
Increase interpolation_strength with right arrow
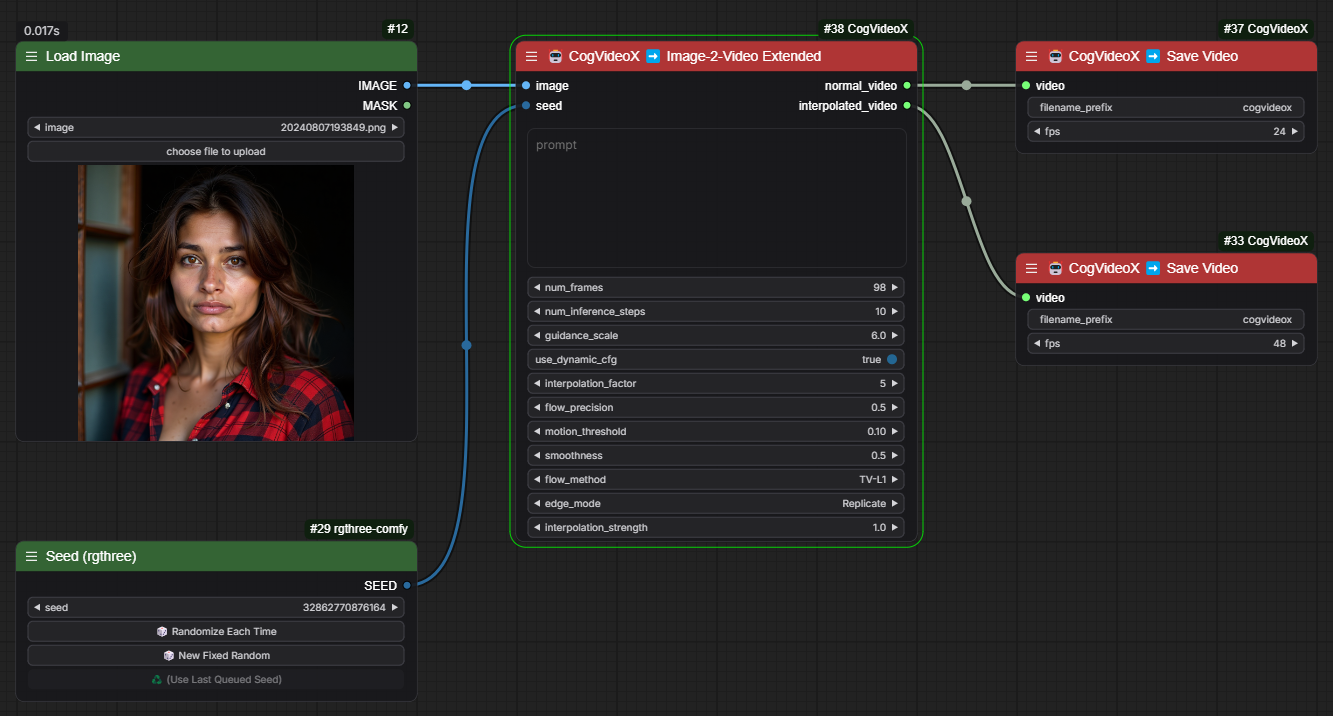tap(895, 528)
